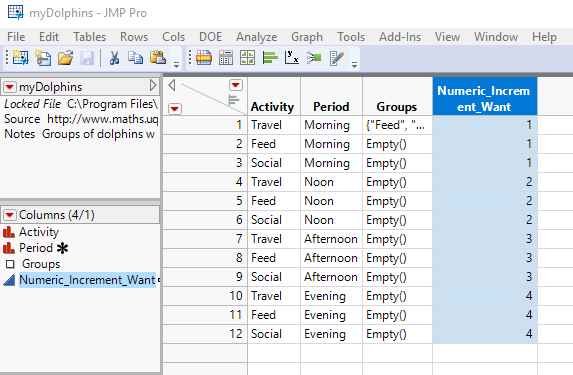Click the Cut scissors icon
This screenshot has width=573, height=375.
pos(114,58)
